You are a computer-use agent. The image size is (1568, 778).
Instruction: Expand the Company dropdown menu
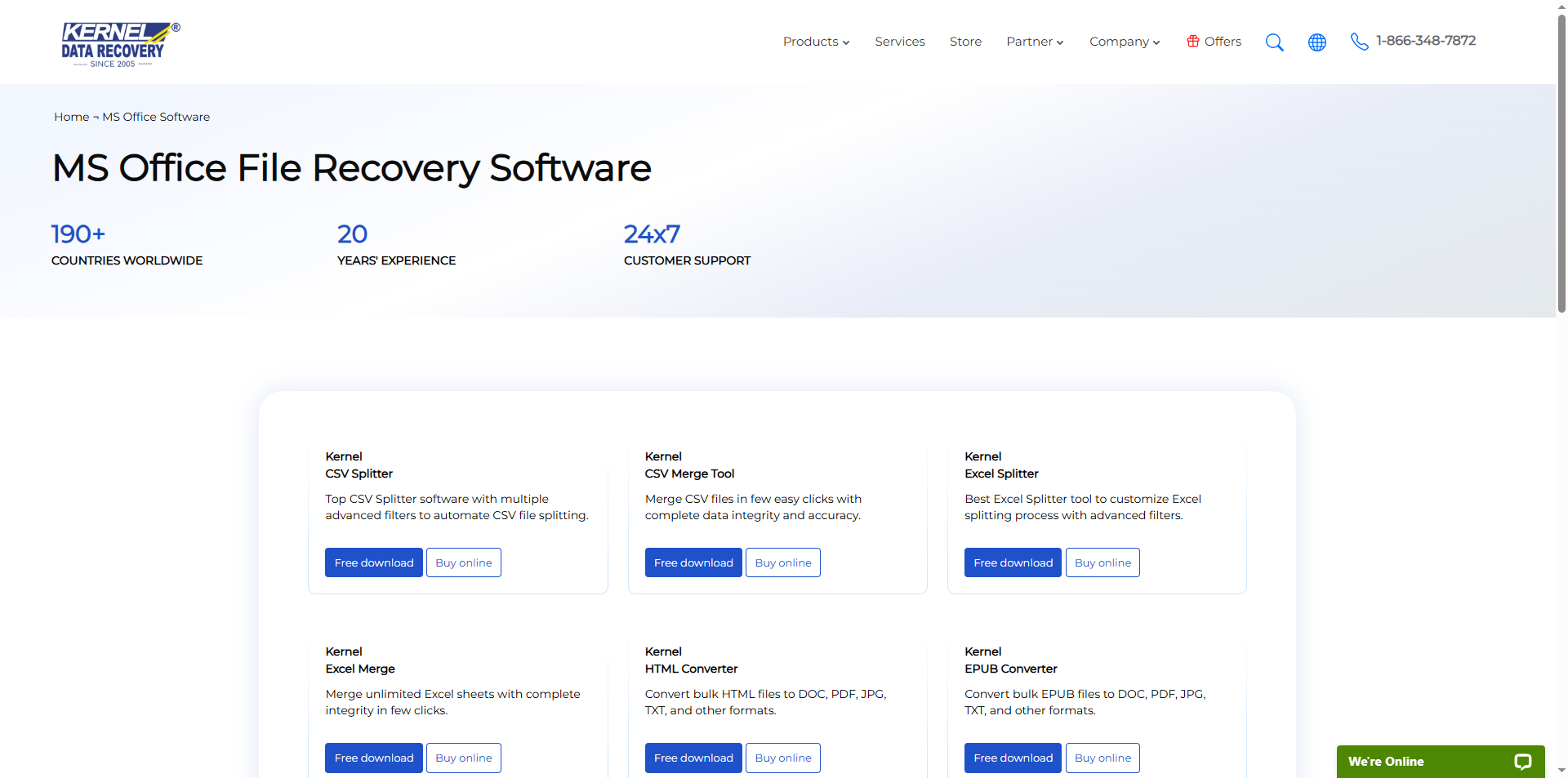click(1124, 42)
